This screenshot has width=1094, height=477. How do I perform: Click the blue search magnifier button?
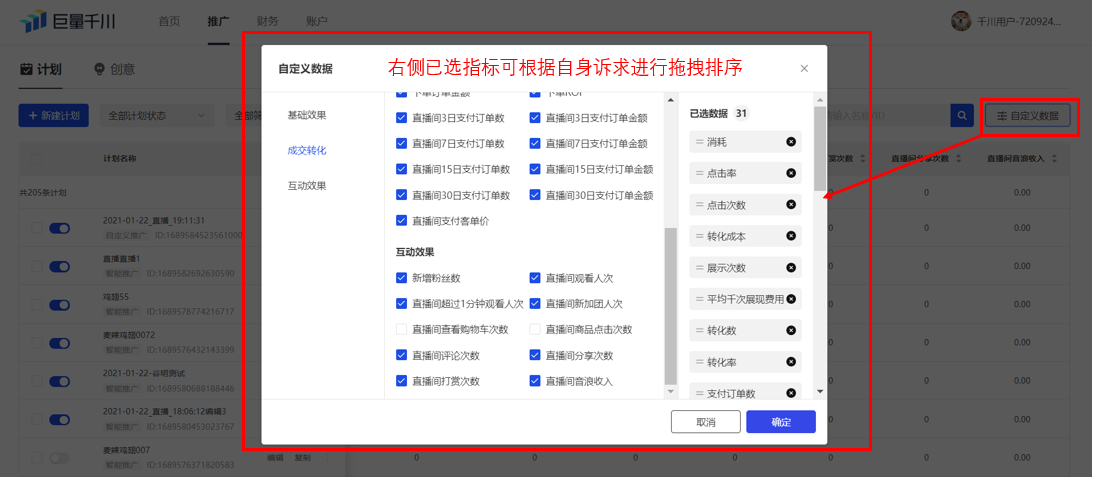[962, 116]
